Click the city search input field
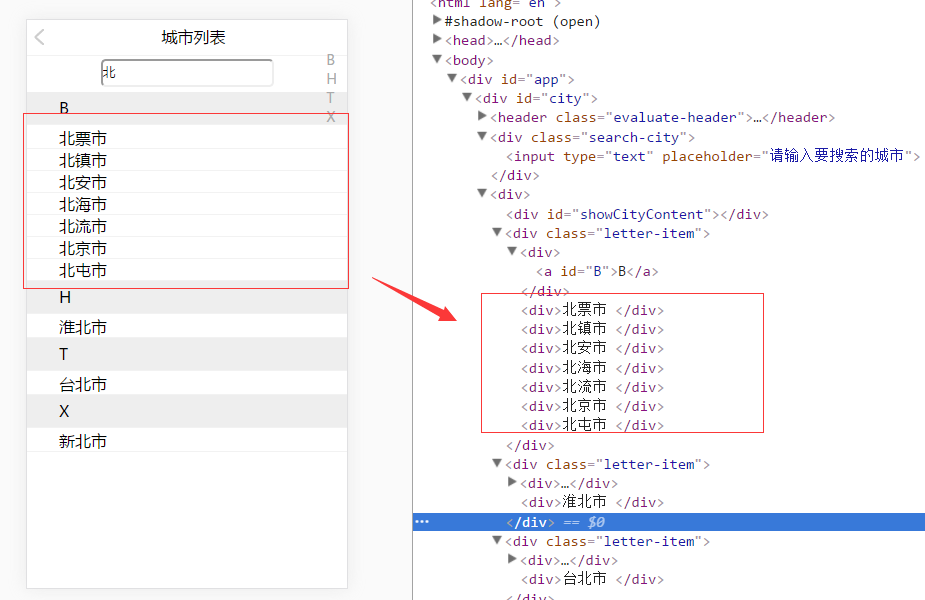Image resolution: width=925 pixels, height=600 pixels. pyautogui.click(x=187, y=73)
